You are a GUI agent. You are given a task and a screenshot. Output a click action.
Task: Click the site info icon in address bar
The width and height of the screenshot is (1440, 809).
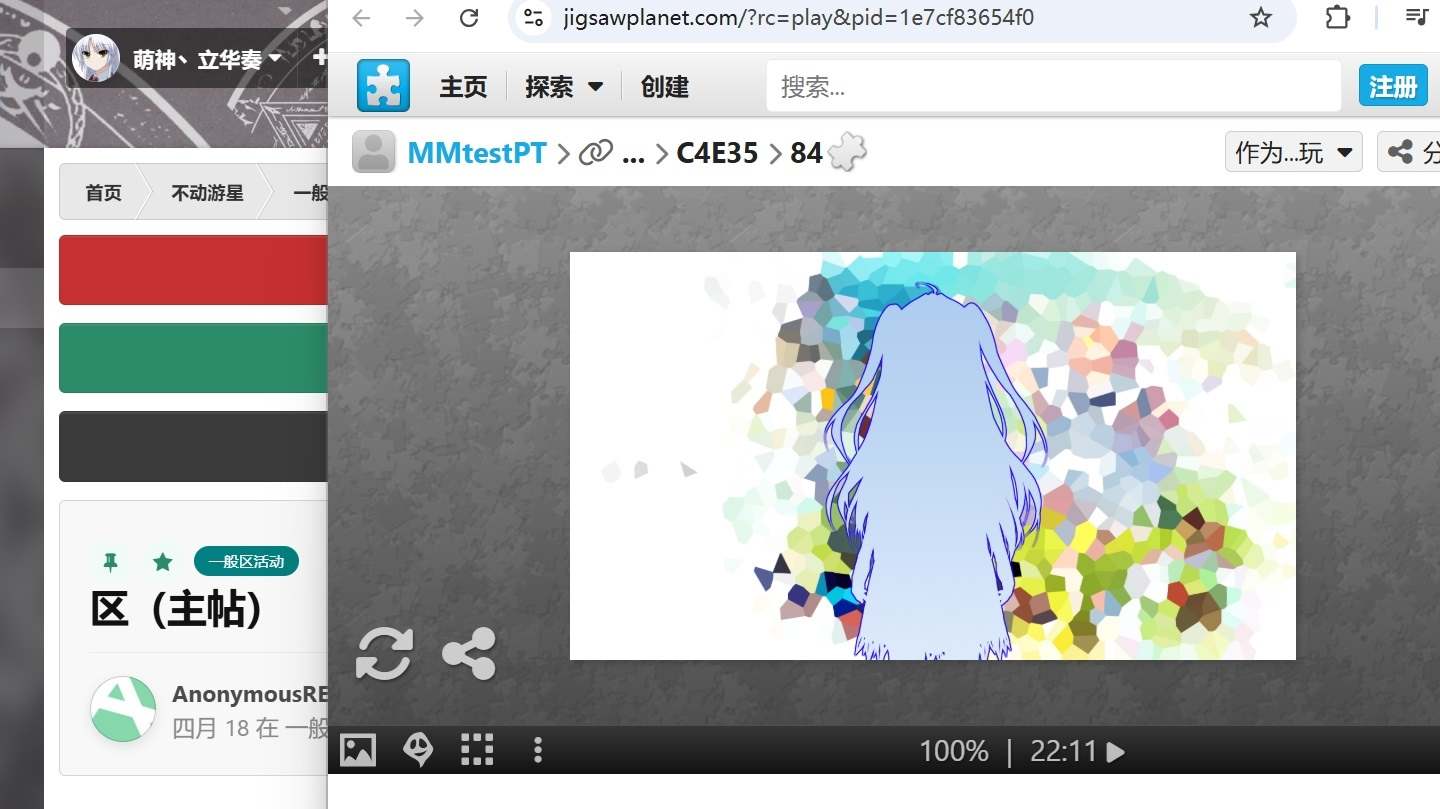(535, 17)
